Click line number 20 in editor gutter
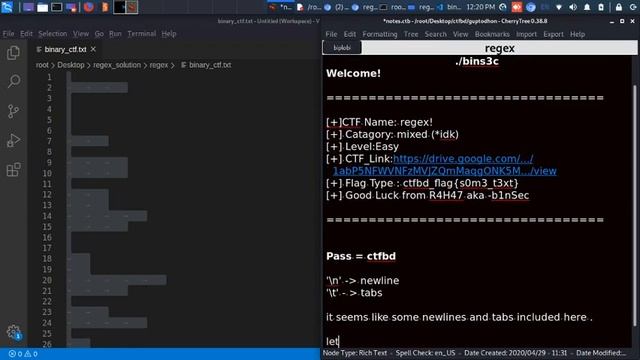 (47, 280)
